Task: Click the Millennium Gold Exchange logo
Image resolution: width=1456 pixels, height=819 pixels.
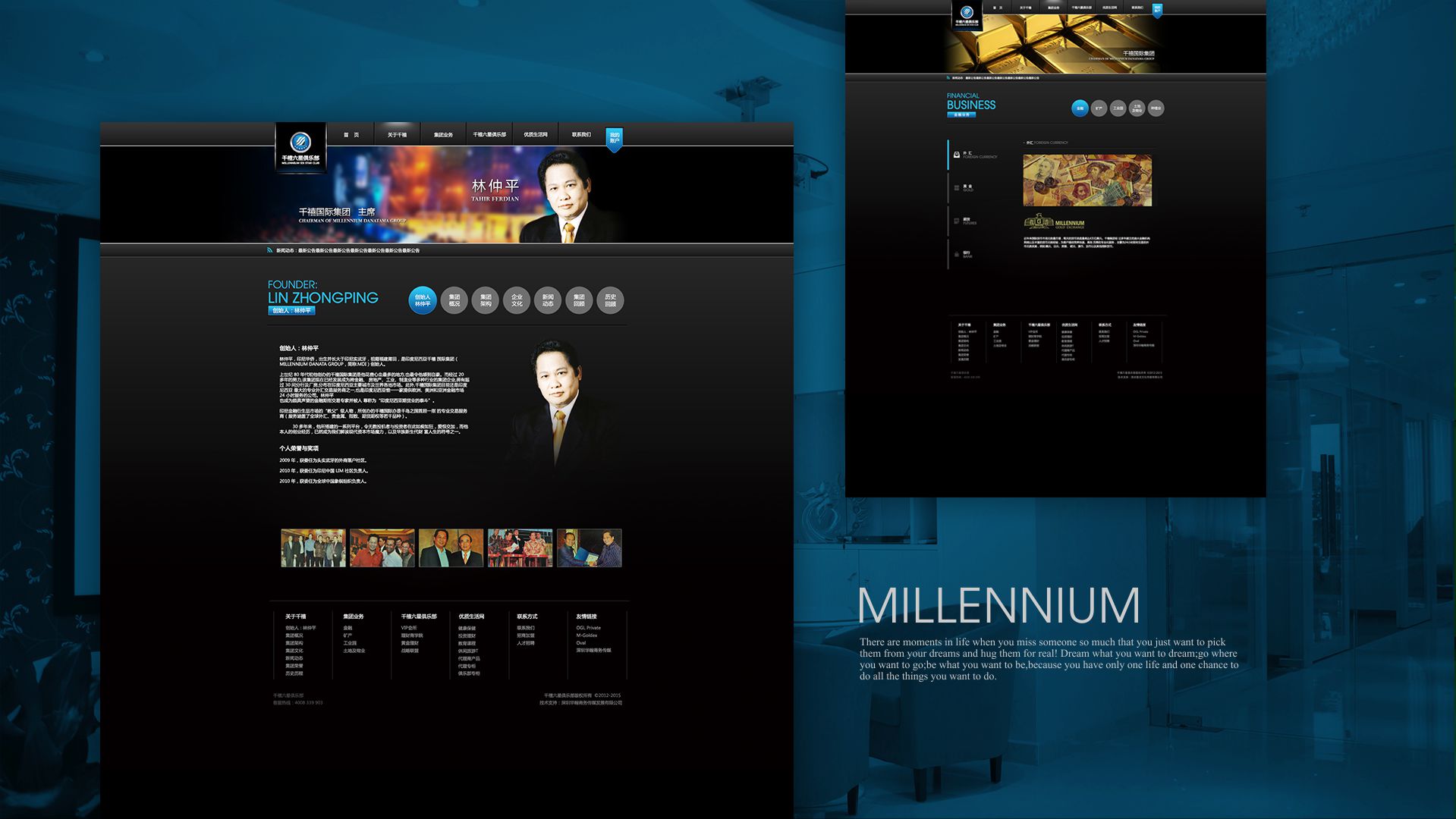Action: coord(1055,222)
